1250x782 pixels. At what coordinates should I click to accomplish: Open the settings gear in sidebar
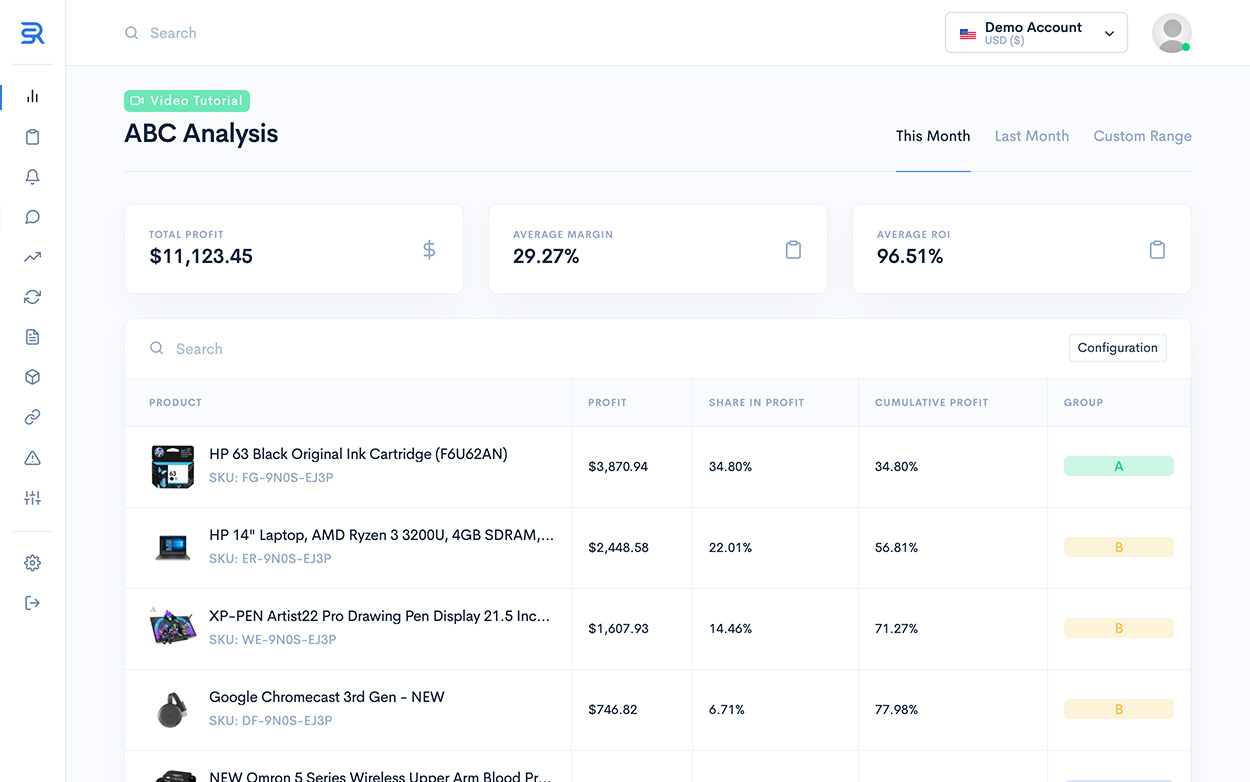(33, 563)
